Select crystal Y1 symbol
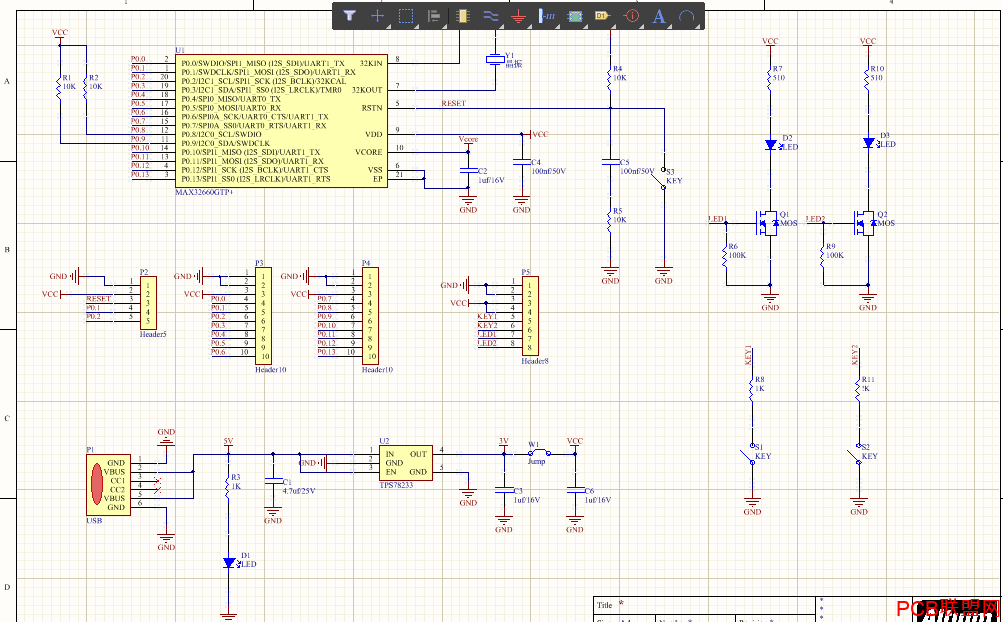This screenshot has width=1003, height=622. point(495,60)
